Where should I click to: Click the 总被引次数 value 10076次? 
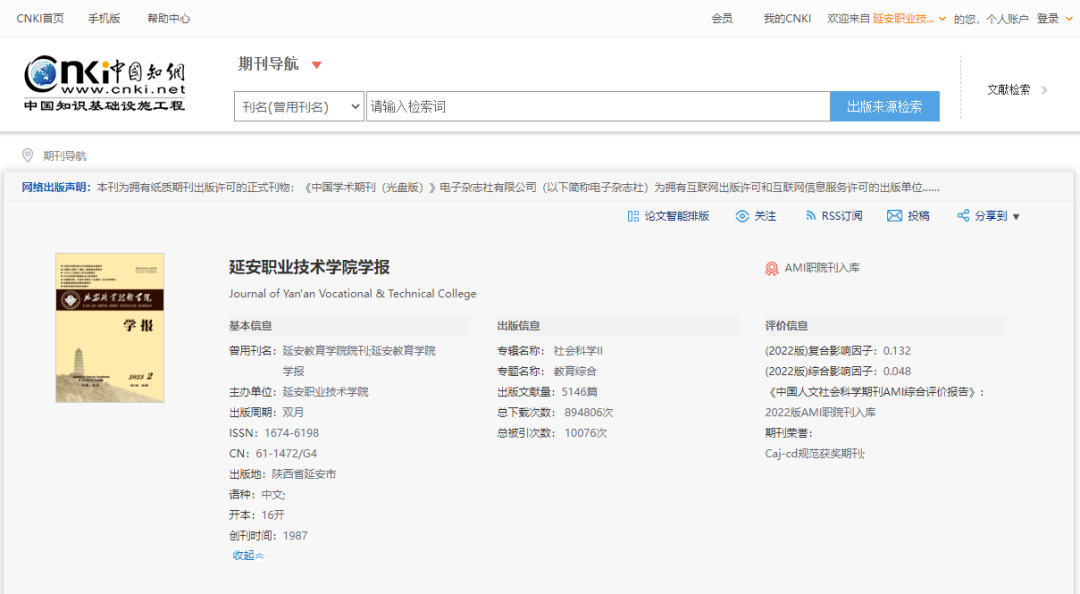(x=586, y=433)
